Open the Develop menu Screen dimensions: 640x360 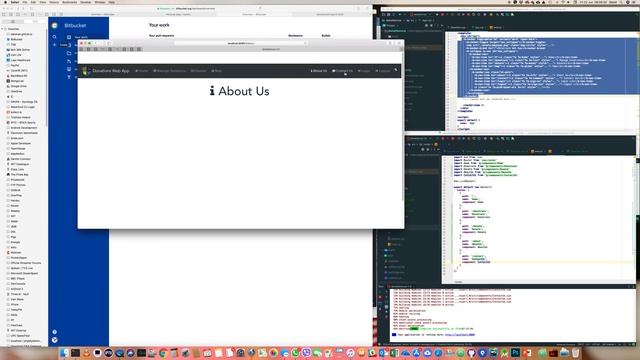[x=86, y=2]
